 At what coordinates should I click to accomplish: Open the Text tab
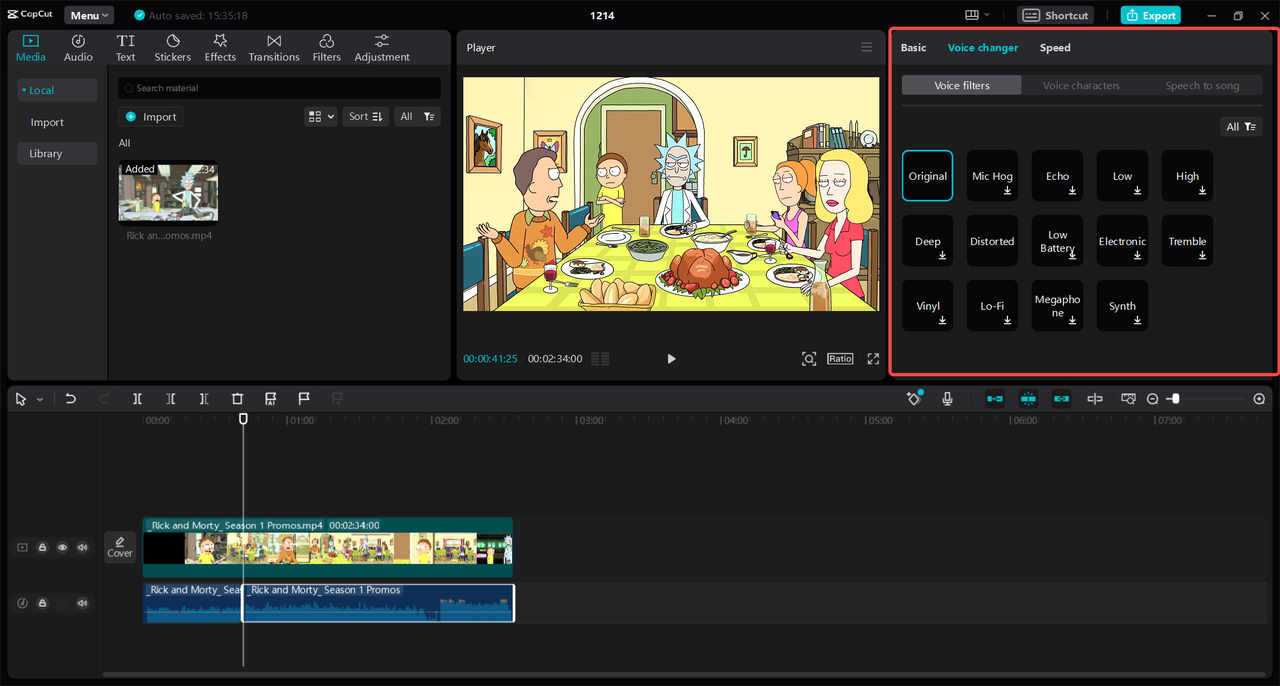pyautogui.click(x=125, y=48)
